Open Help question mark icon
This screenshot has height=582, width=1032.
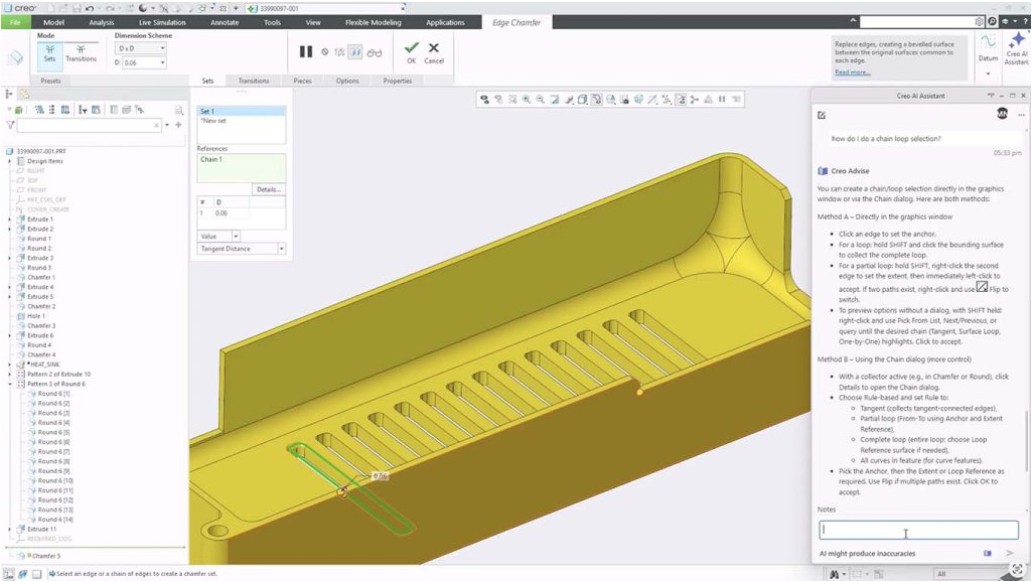click(1024, 22)
